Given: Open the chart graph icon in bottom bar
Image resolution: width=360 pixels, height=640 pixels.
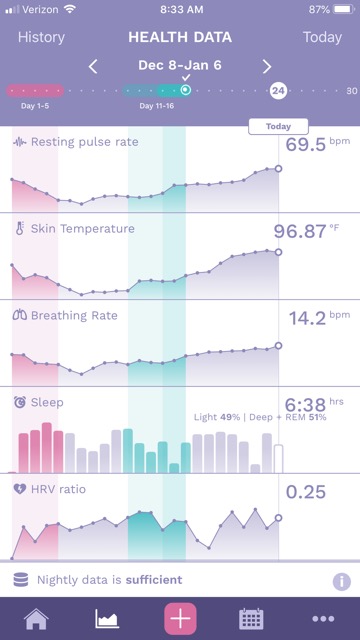Looking at the screenshot, I should coord(107,619).
